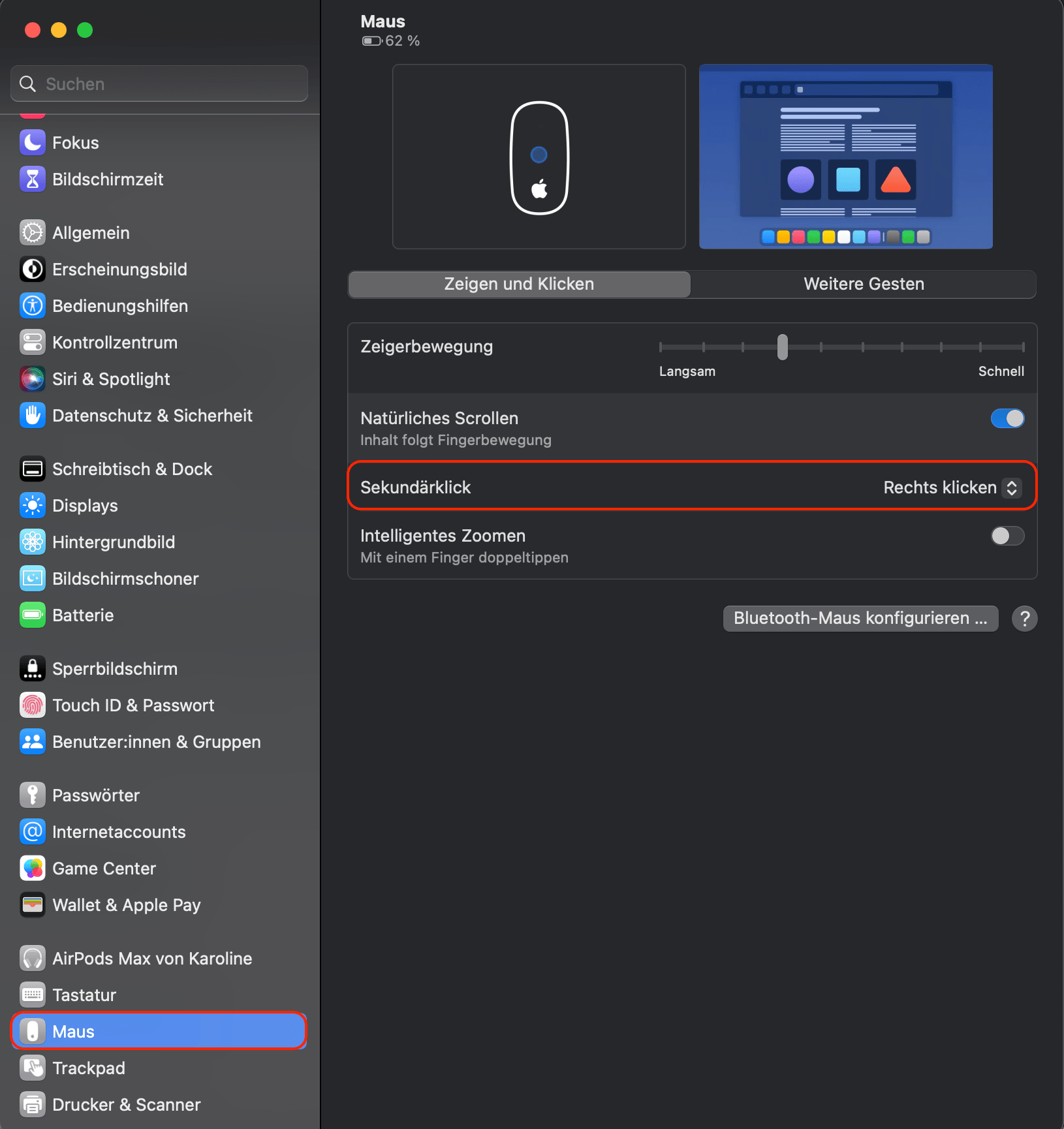Click Bluetooth-Maus konfigurieren
1064x1129 pixels.
click(860, 618)
